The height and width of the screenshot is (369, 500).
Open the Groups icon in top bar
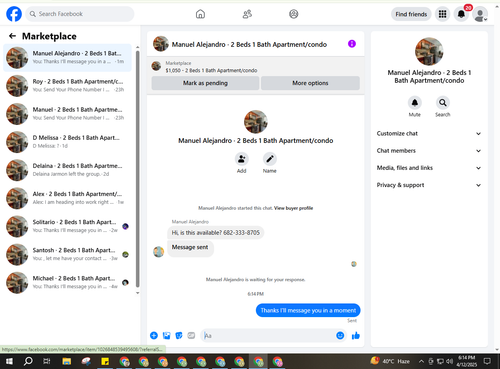pyautogui.click(x=294, y=14)
